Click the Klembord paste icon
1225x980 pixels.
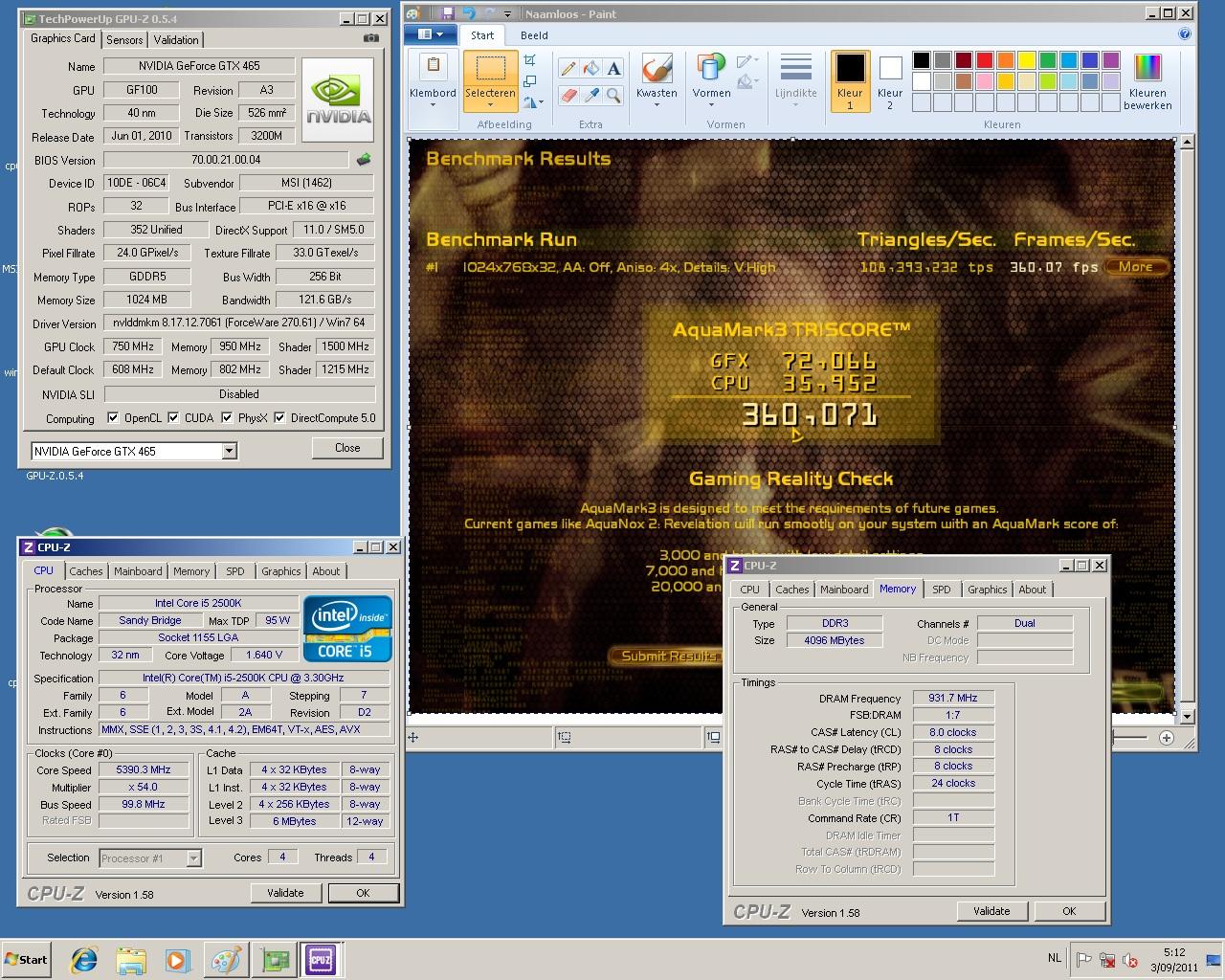coord(433,67)
